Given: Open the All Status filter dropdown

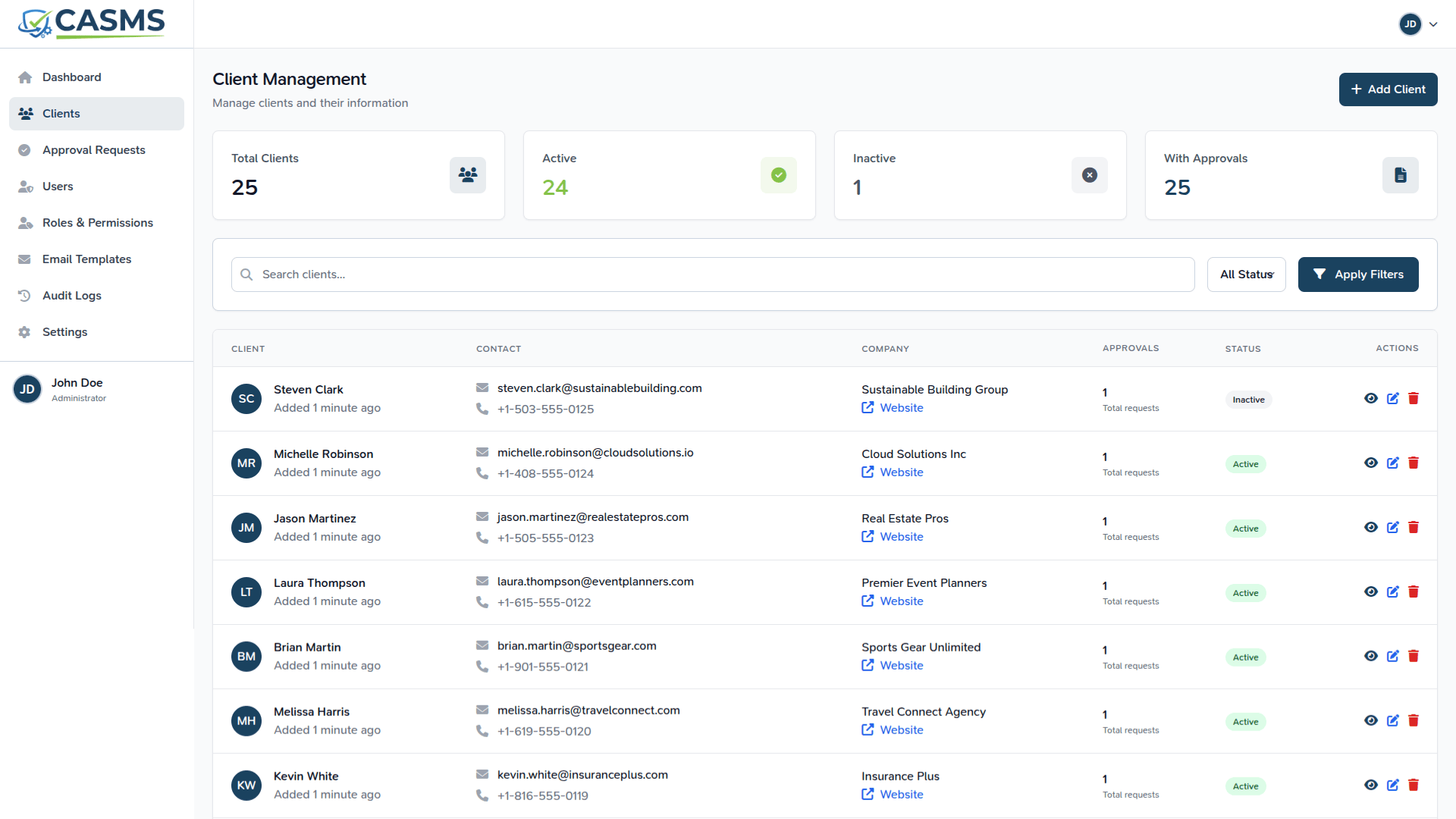Looking at the screenshot, I should tap(1246, 275).
